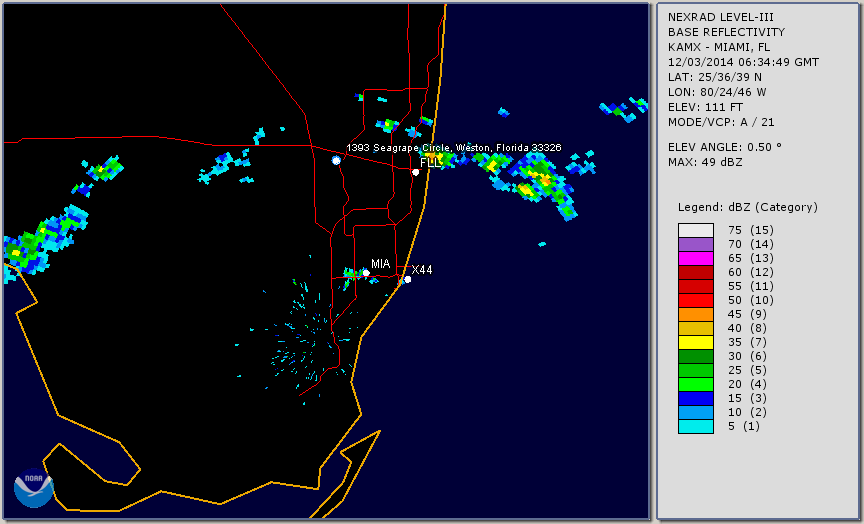Screen dimensions: 864x524
Task: Select the 5 dBZ cyan legend swatch
Action: point(695,426)
